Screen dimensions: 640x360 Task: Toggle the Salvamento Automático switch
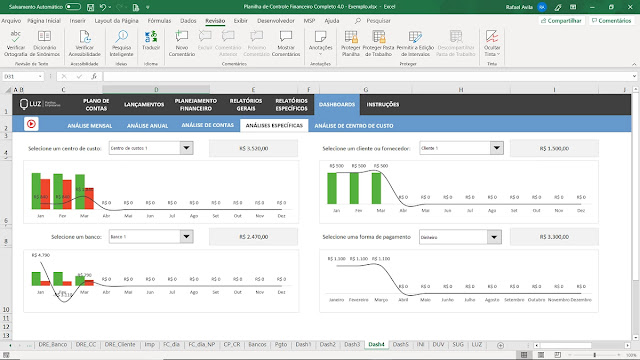73,7
